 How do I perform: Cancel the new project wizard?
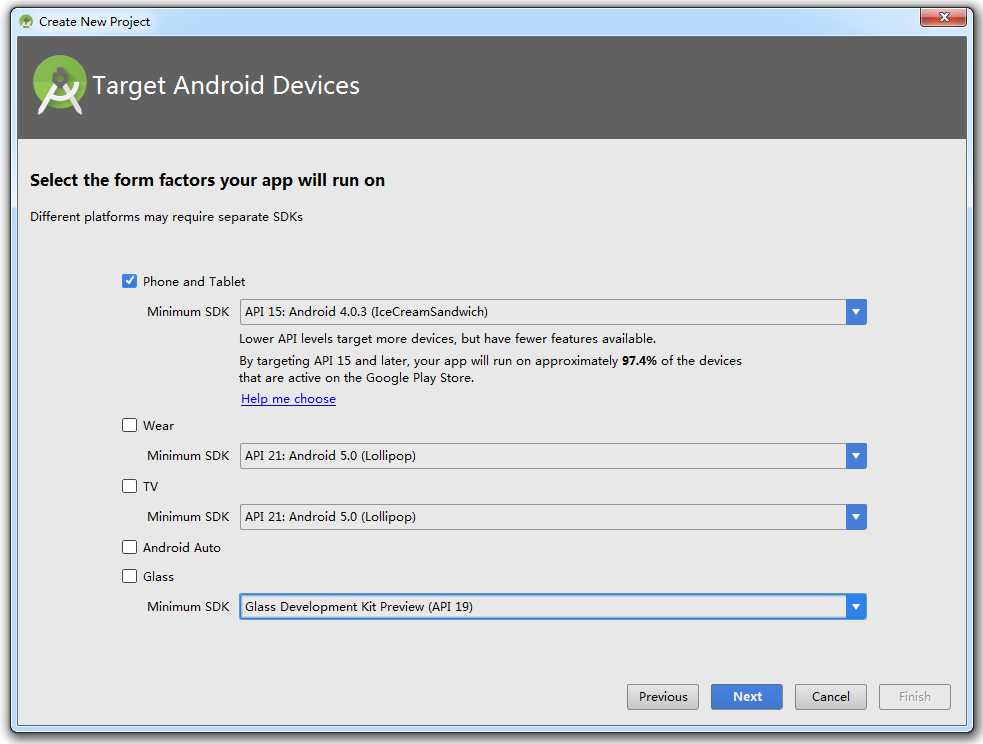pyautogui.click(x=831, y=697)
